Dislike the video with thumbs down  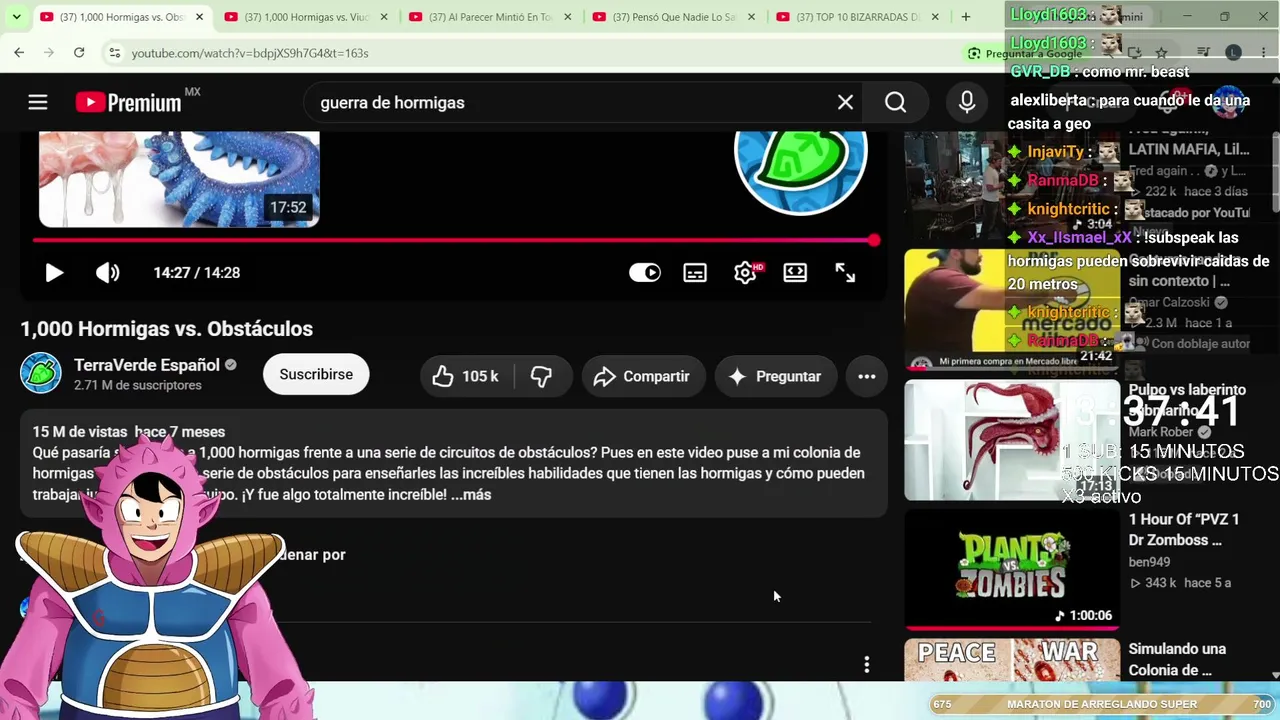coord(541,376)
